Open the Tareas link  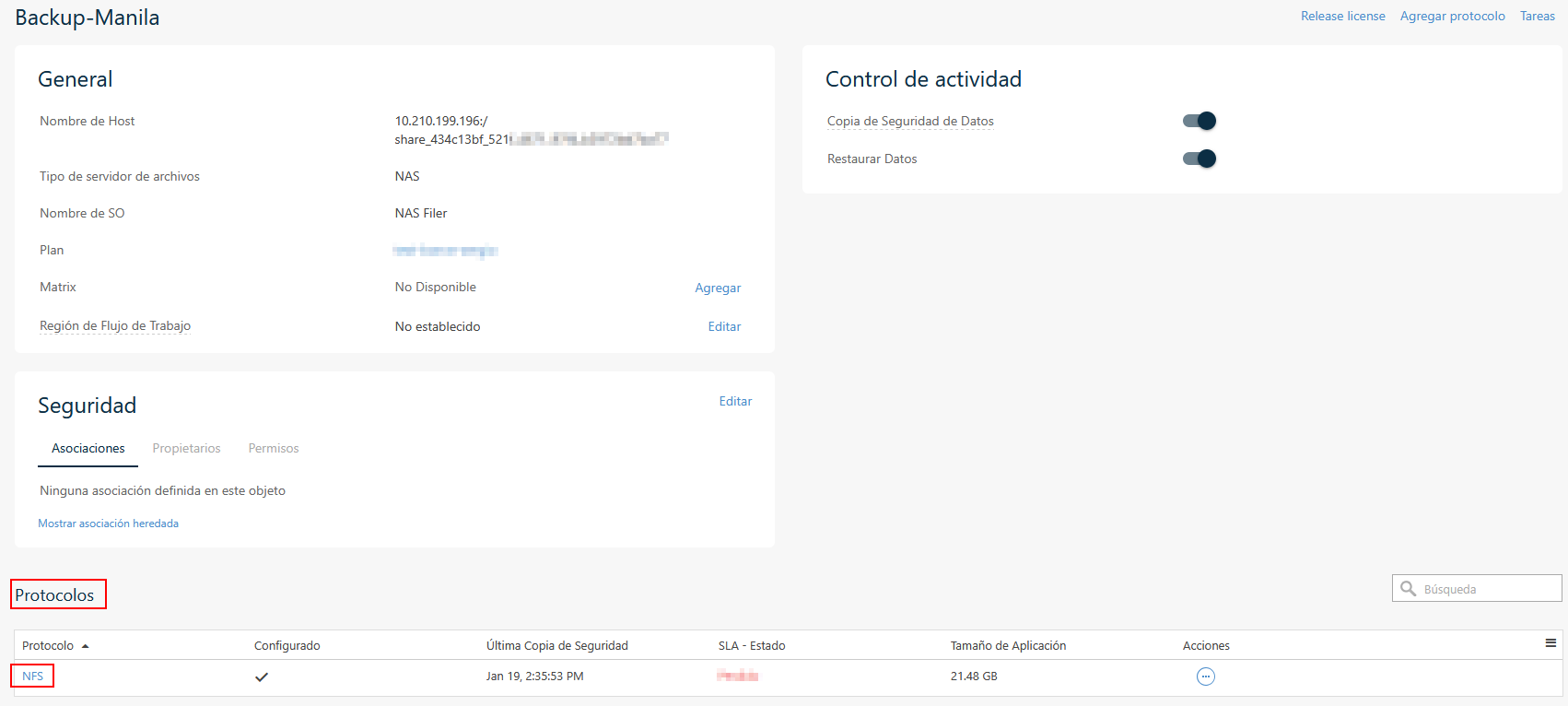pos(1537,17)
